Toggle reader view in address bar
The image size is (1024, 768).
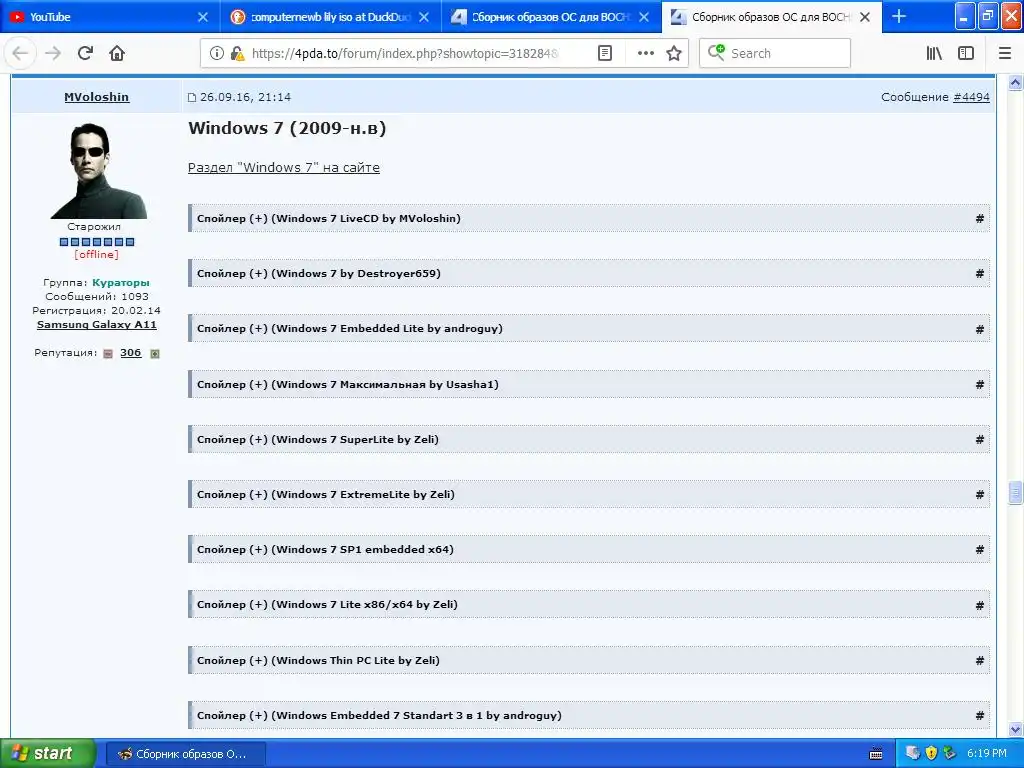605,54
